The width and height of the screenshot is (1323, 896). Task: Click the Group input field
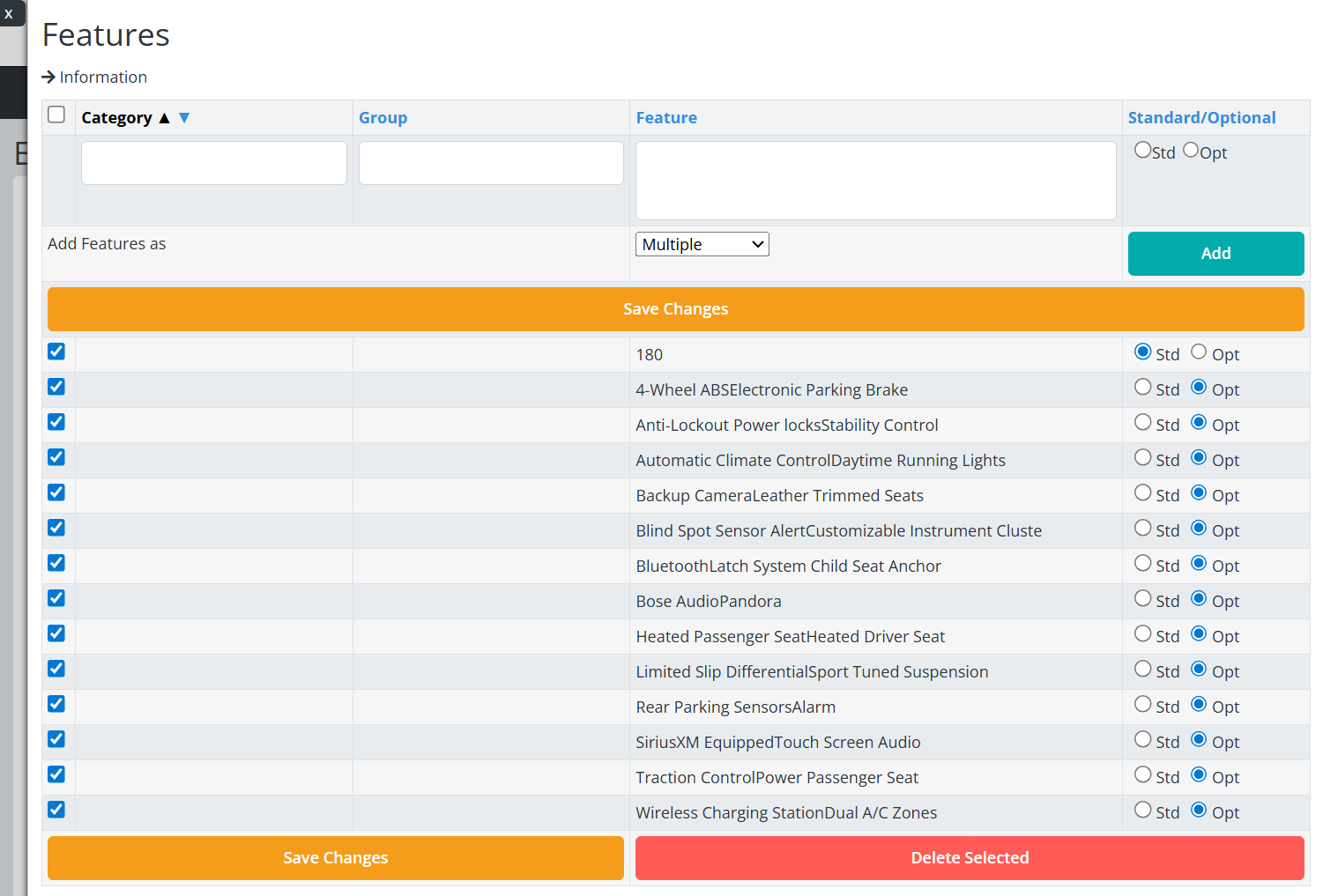point(491,163)
